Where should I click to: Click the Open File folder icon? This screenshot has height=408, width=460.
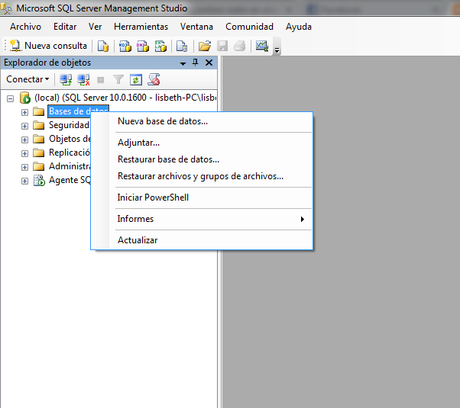205,46
